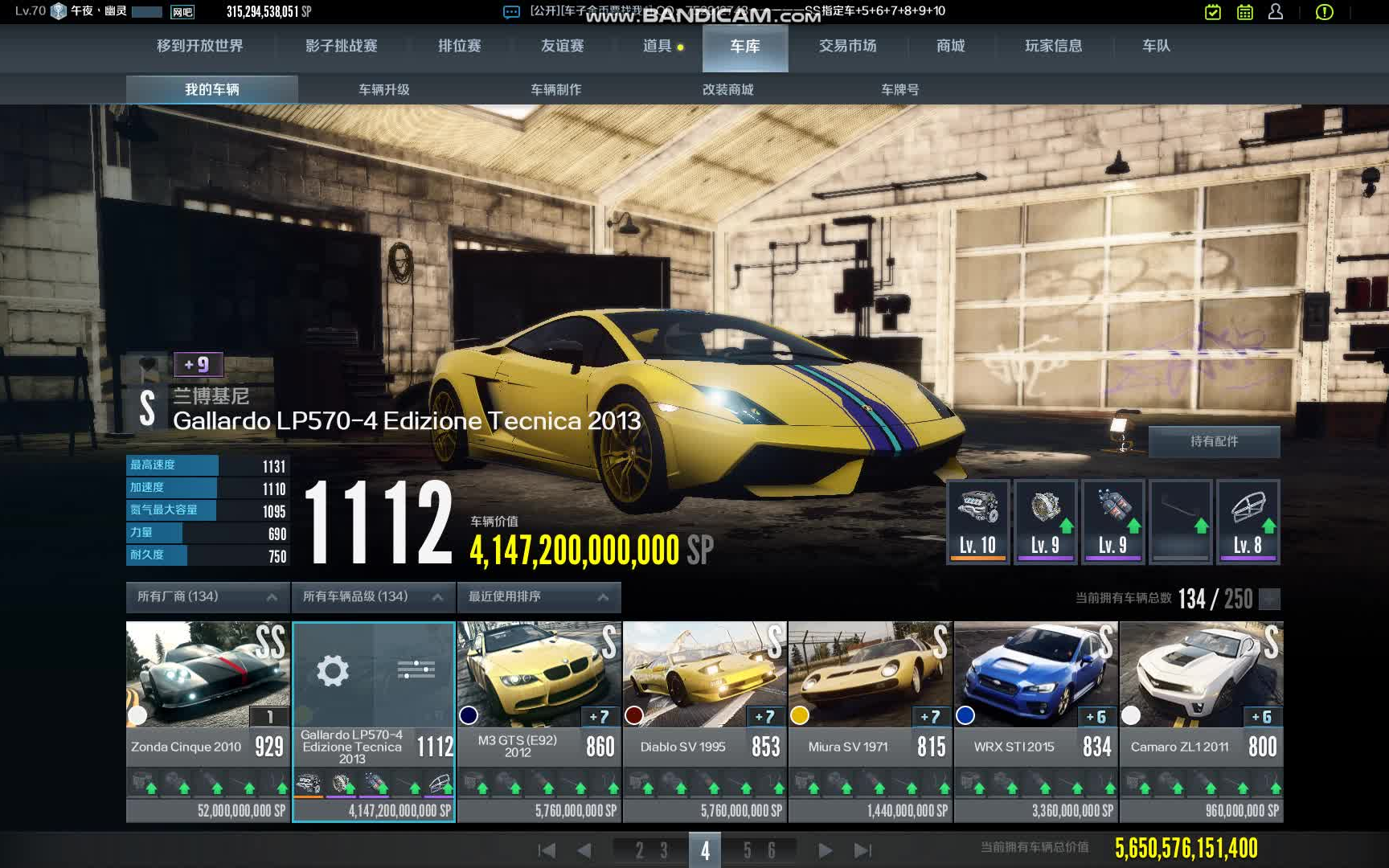1389x868 pixels.
Task: Click white swatch on Zonda Cinque card
Action: (137, 714)
